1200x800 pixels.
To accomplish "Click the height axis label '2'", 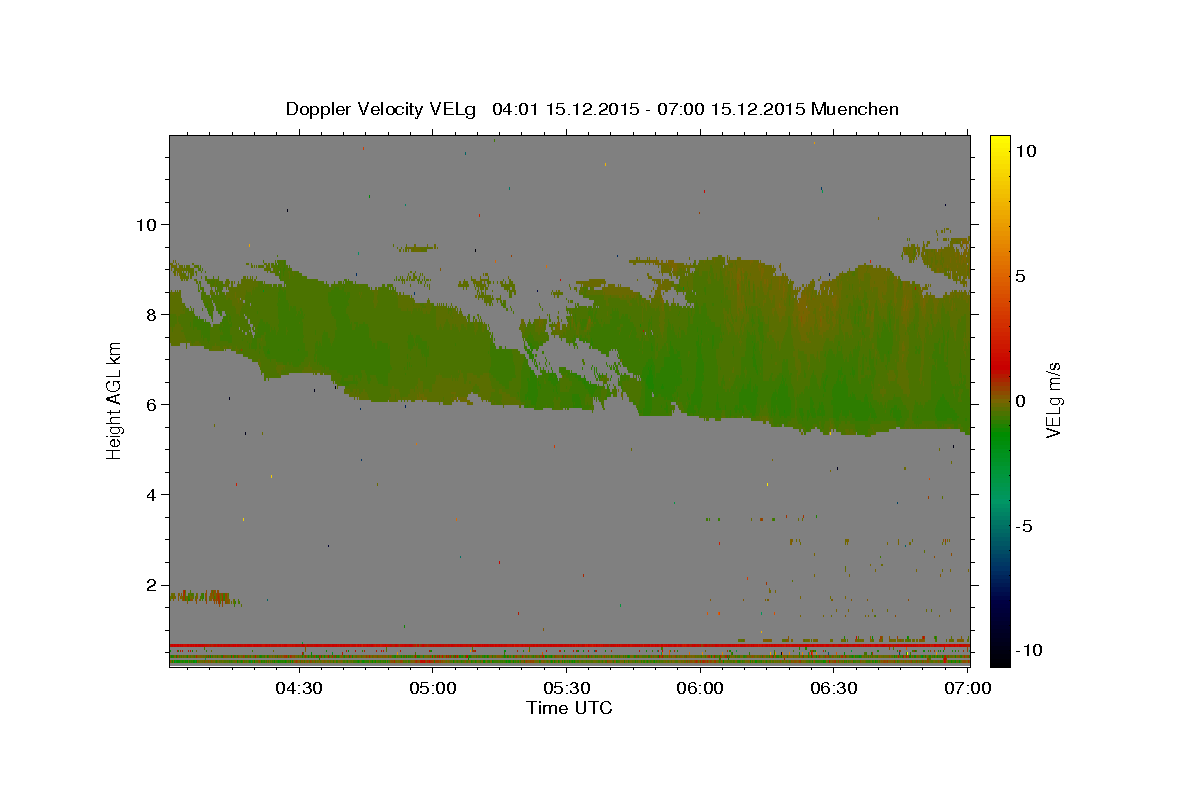I will pyautogui.click(x=151, y=585).
